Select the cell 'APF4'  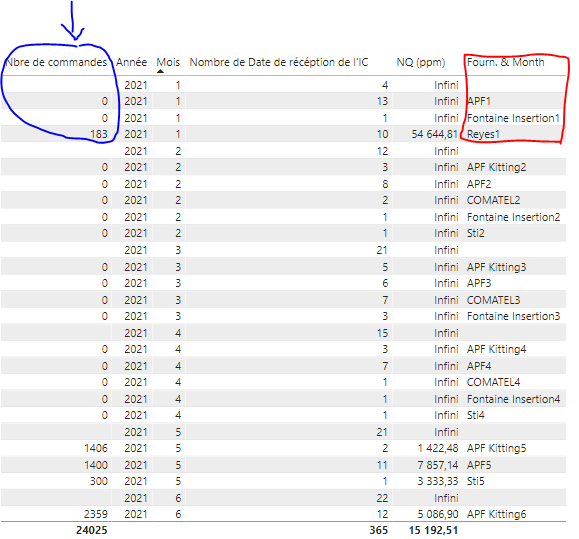click(x=479, y=366)
